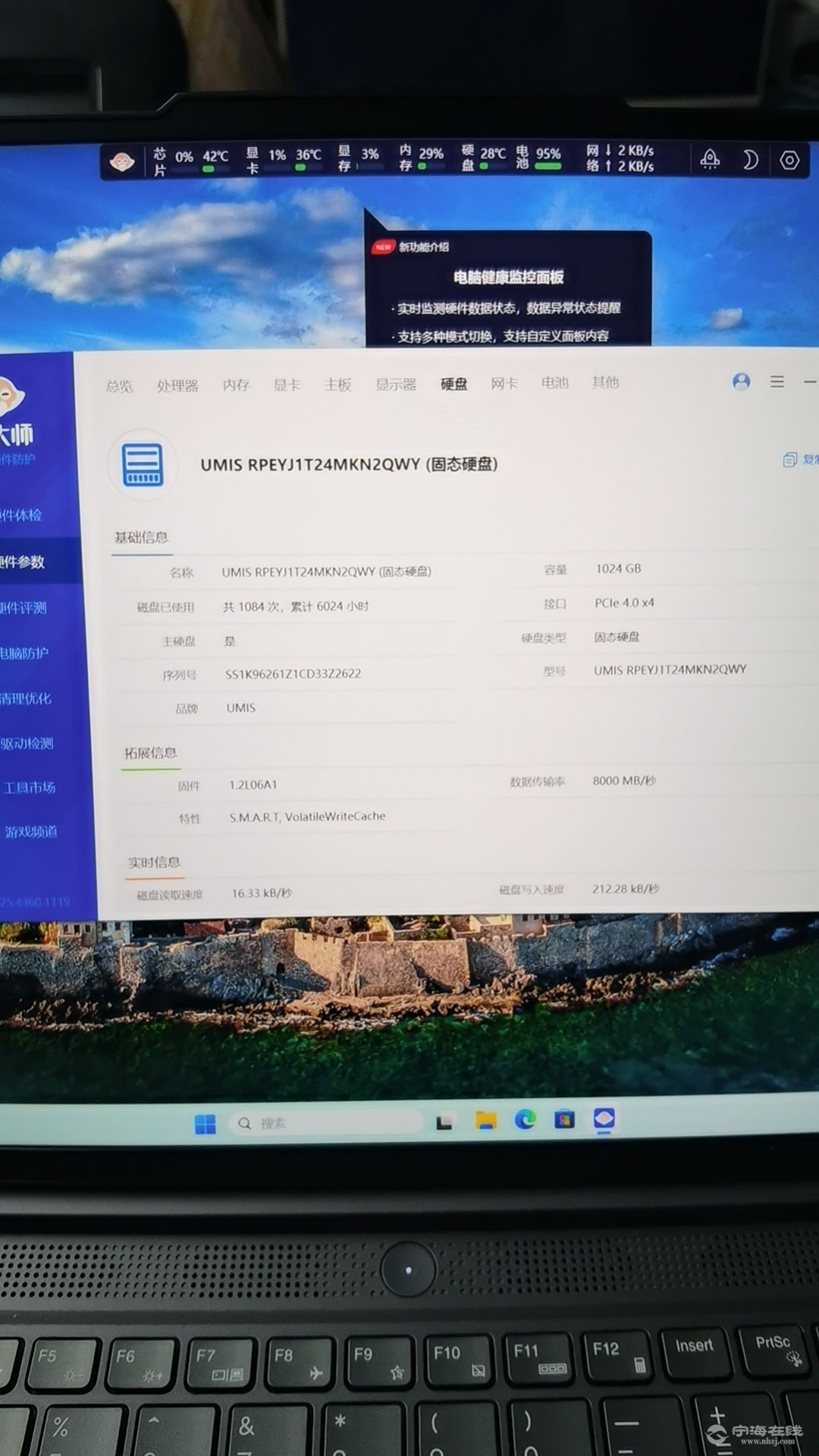Select the 电池 tab
819x1456 pixels.
554,383
